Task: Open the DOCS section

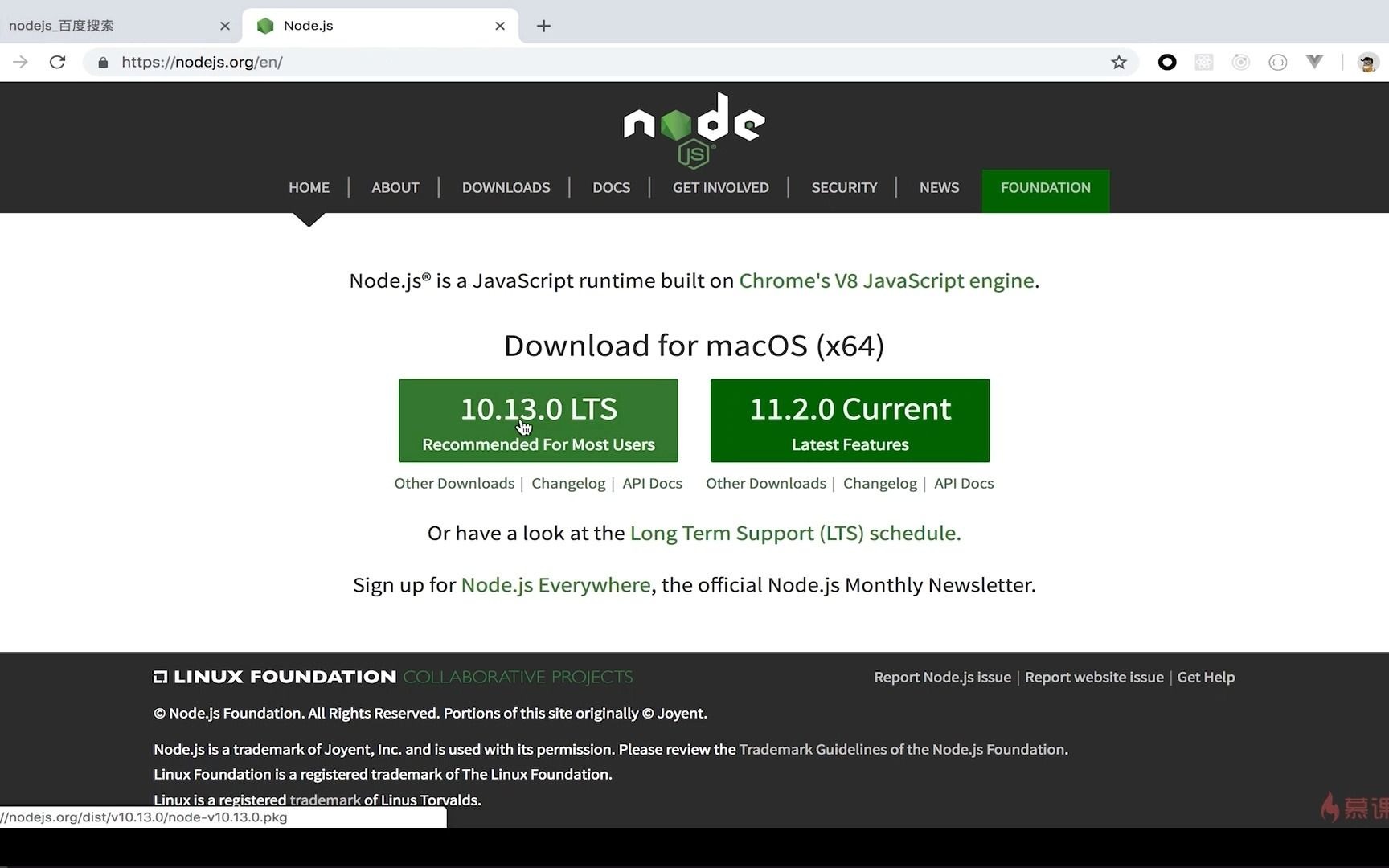Action: [x=611, y=187]
